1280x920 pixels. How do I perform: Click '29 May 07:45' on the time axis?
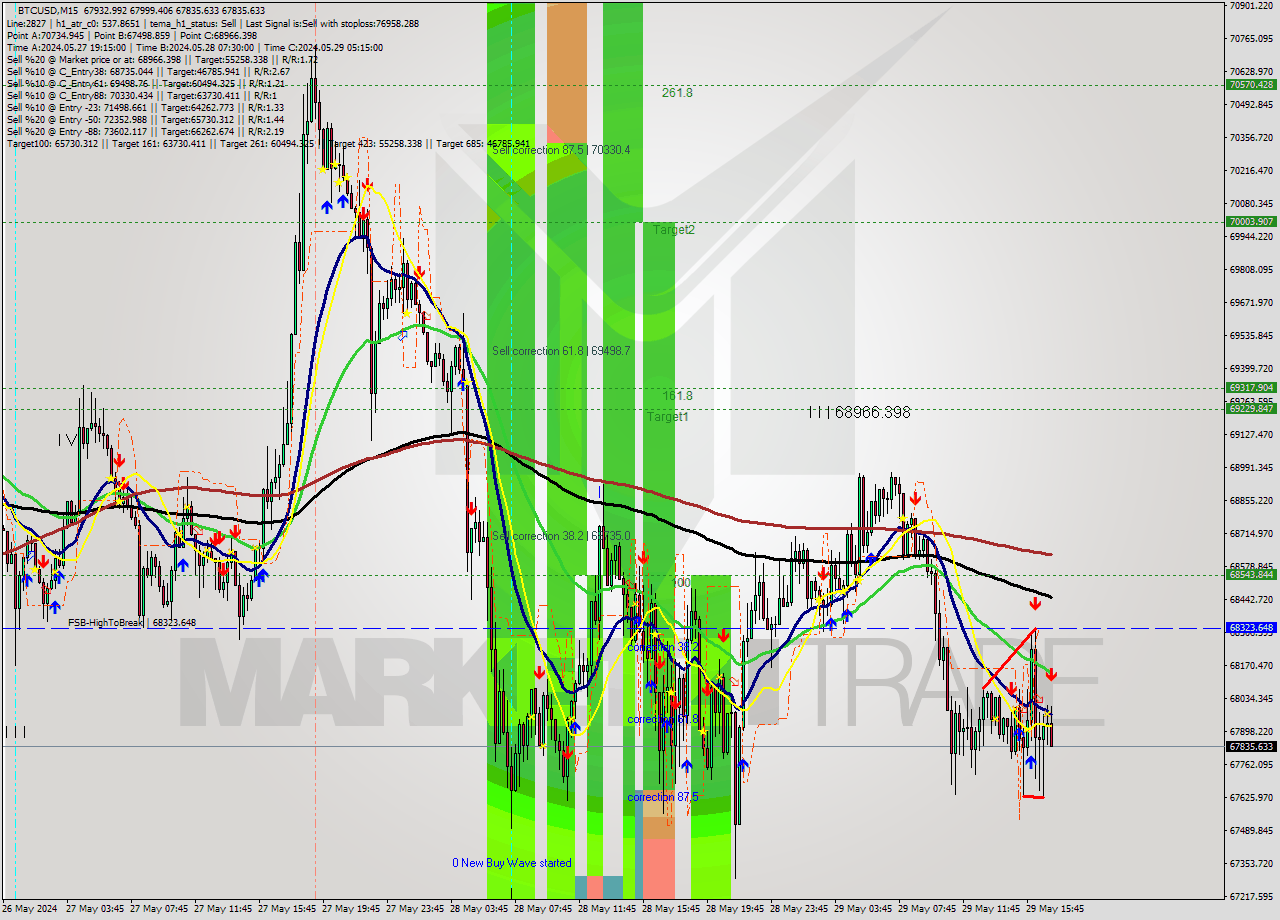click(927, 909)
